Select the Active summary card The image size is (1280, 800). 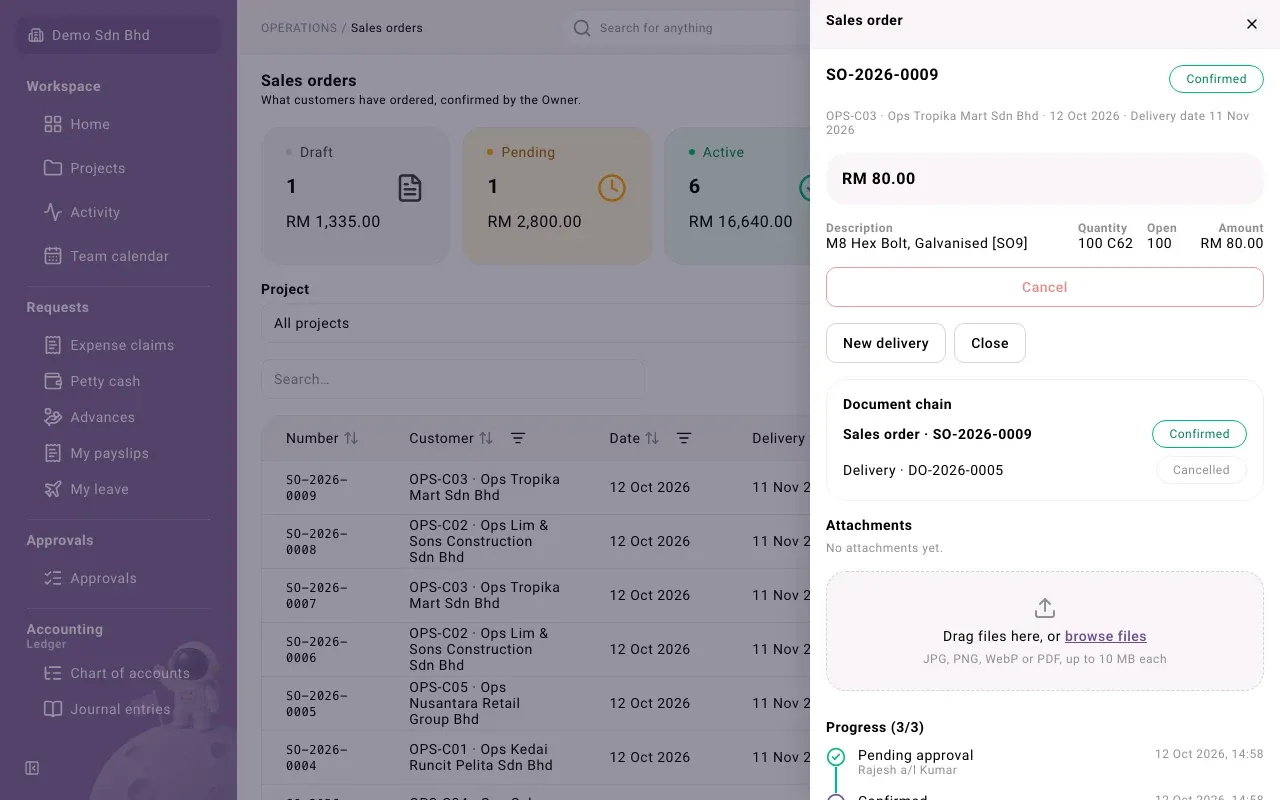(737, 196)
